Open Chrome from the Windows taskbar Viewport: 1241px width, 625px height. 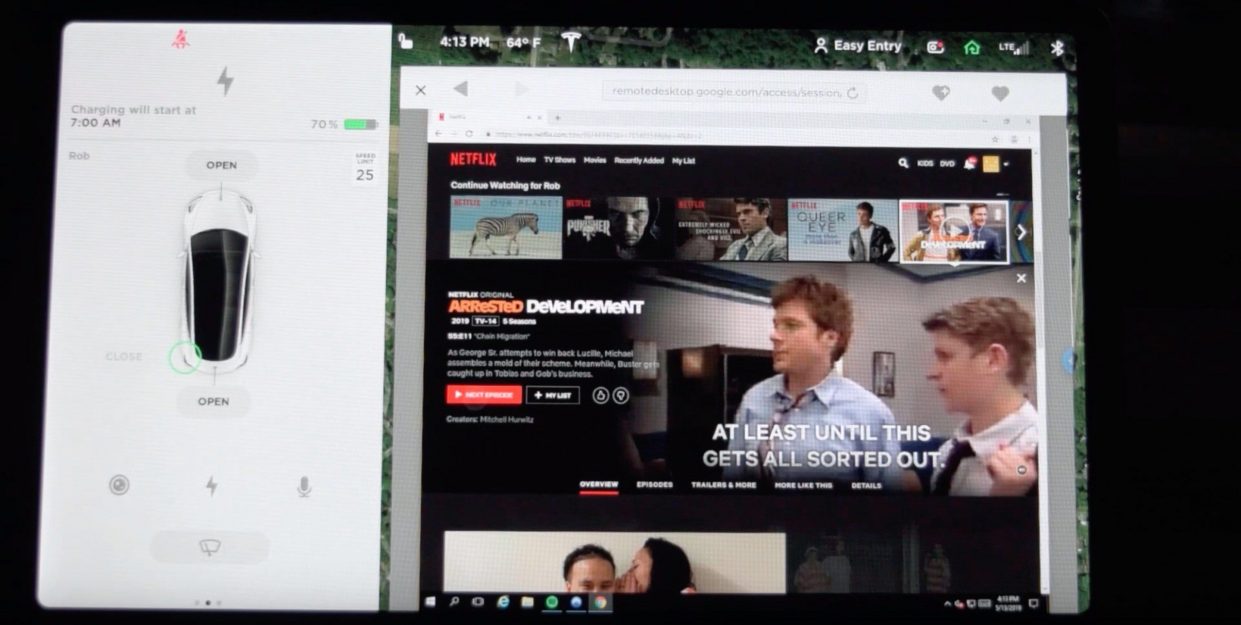pyautogui.click(x=598, y=604)
